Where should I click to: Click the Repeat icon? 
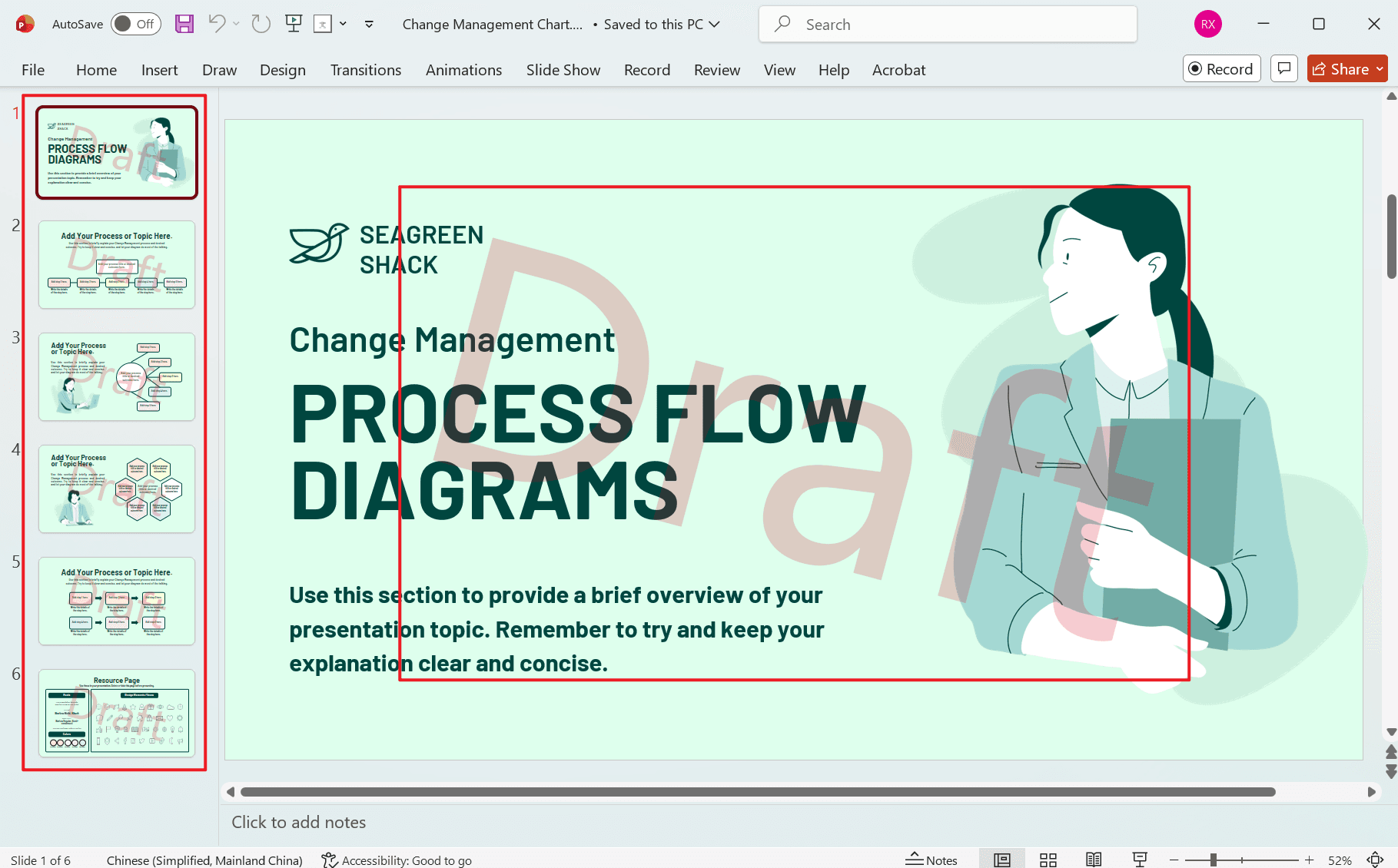coord(260,24)
